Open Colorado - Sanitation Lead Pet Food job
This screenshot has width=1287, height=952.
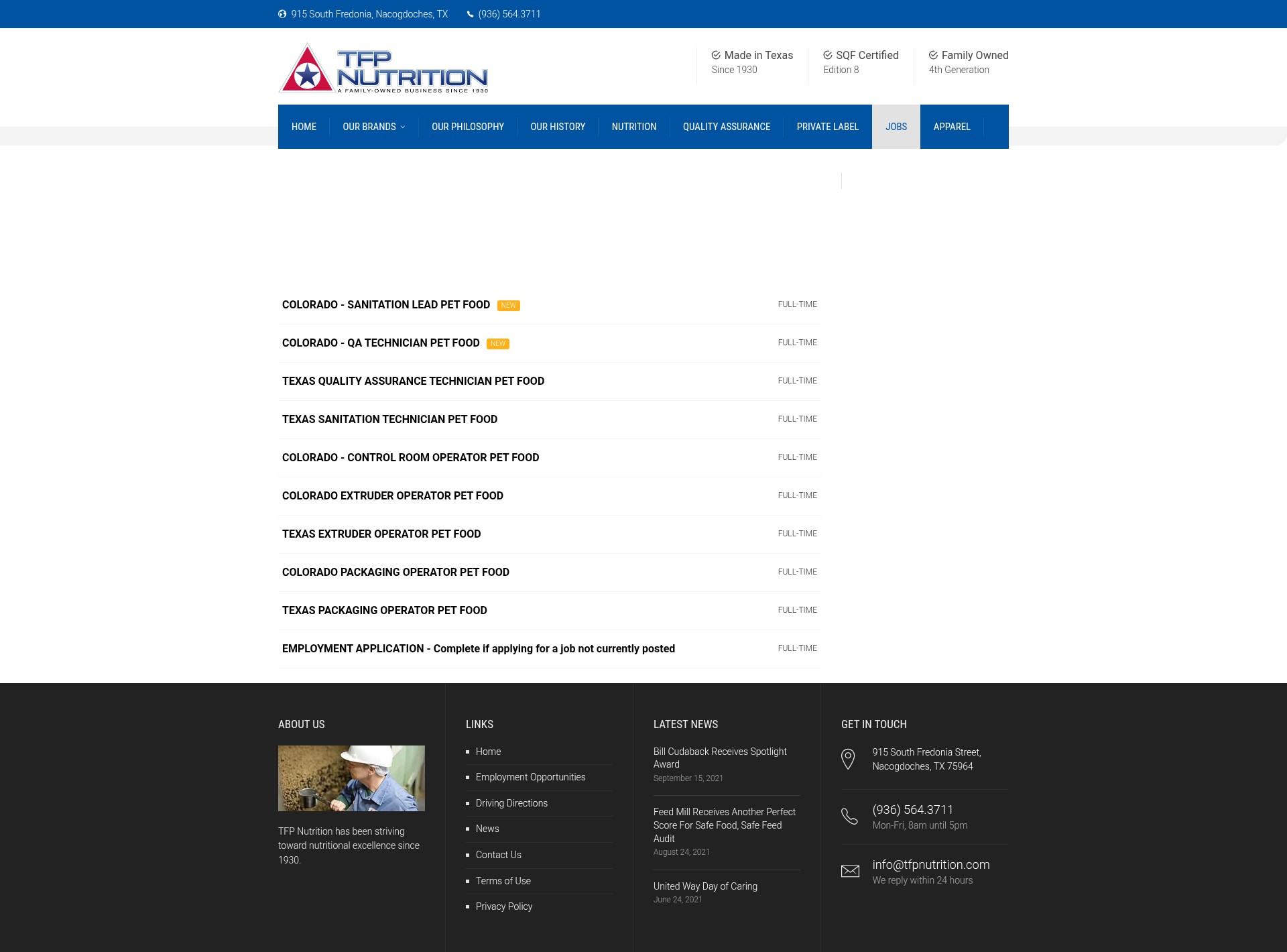386,305
